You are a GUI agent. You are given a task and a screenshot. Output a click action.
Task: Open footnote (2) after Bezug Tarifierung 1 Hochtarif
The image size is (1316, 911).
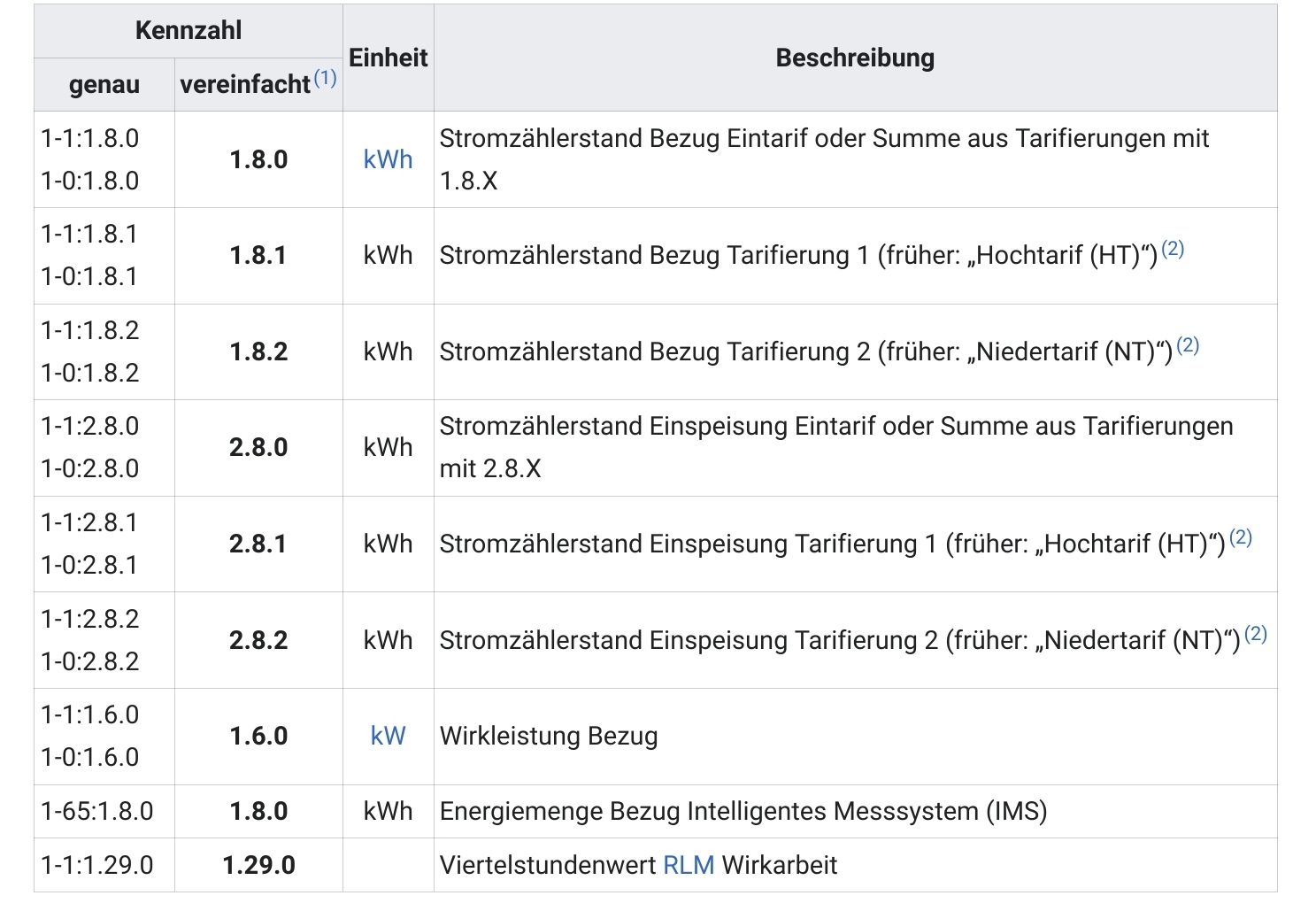click(x=1172, y=249)
